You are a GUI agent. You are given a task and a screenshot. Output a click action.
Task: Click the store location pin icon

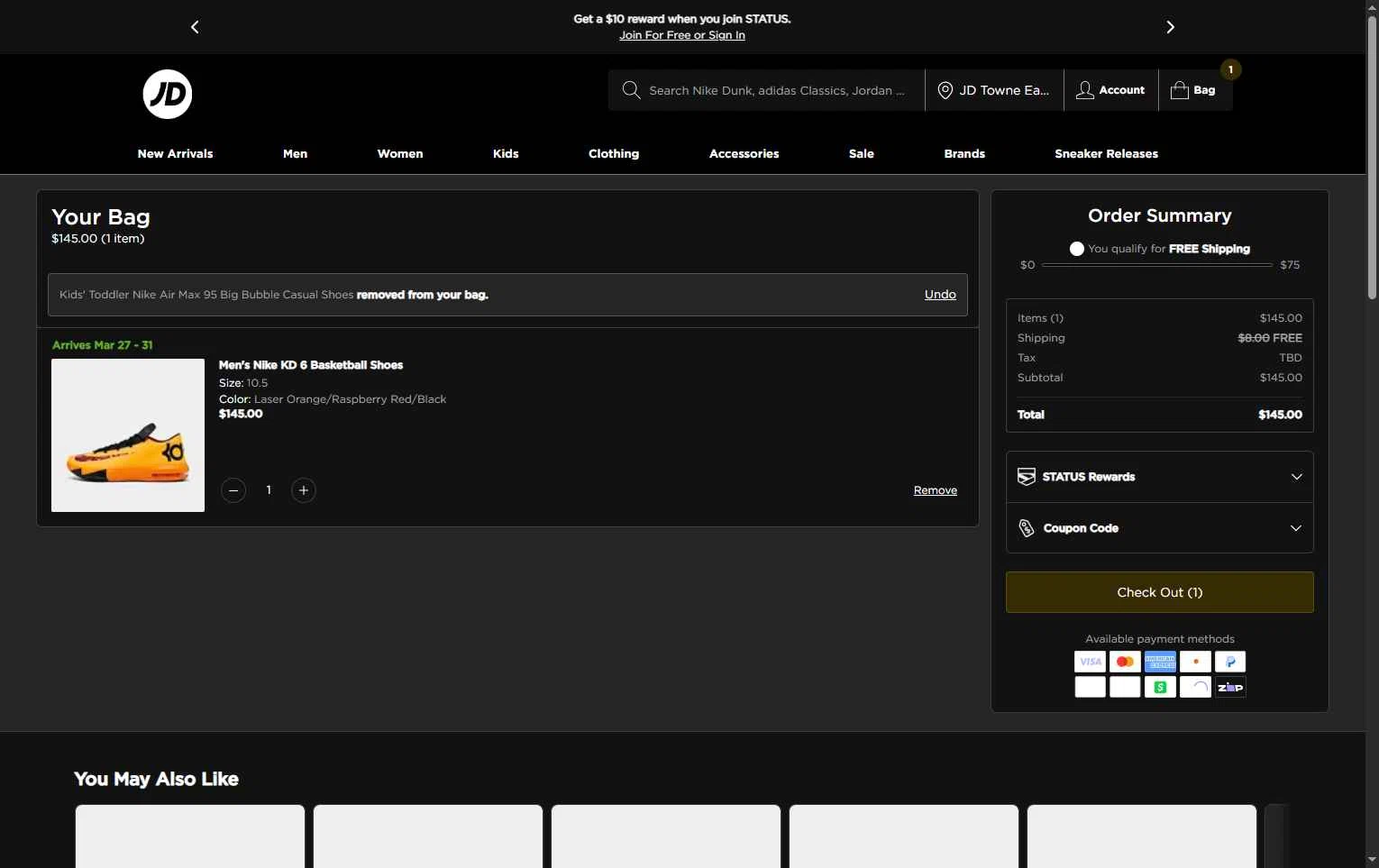(x=945, y=90)
